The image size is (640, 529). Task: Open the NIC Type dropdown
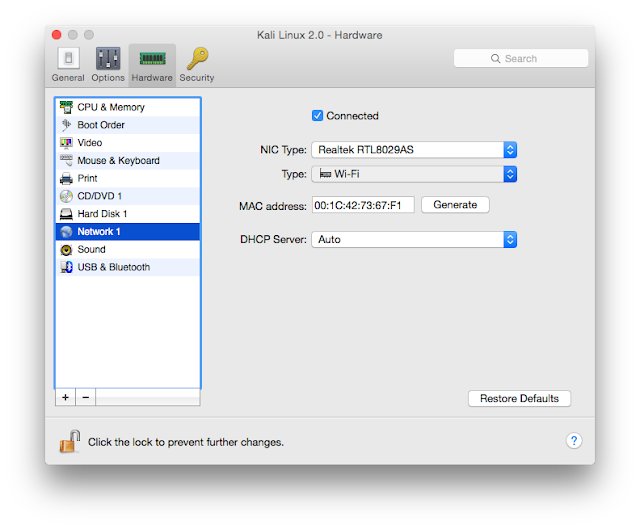414,150
